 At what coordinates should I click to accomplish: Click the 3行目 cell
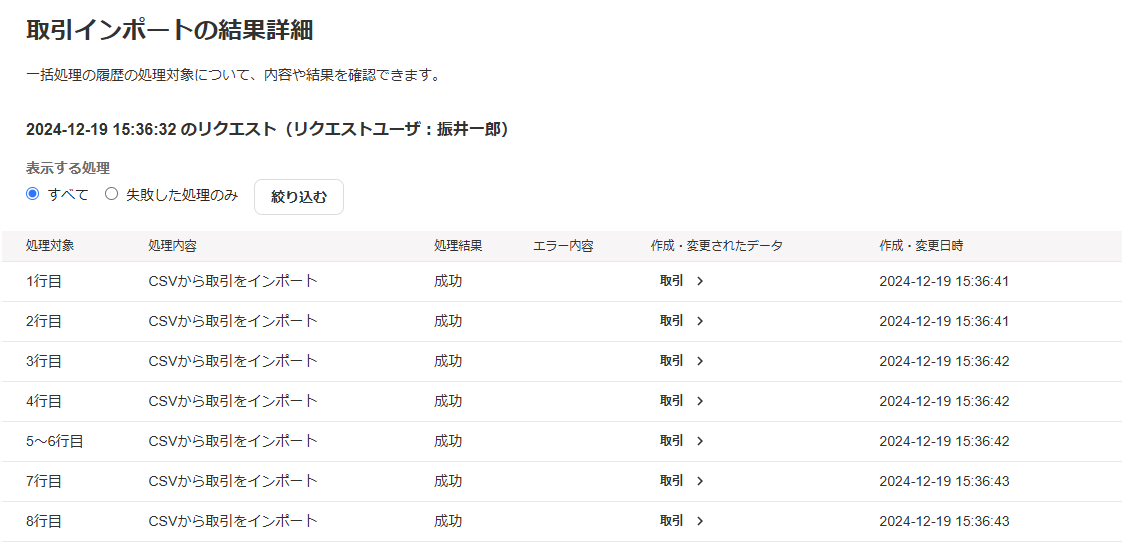pyautogui.click(x=44, y=361)
